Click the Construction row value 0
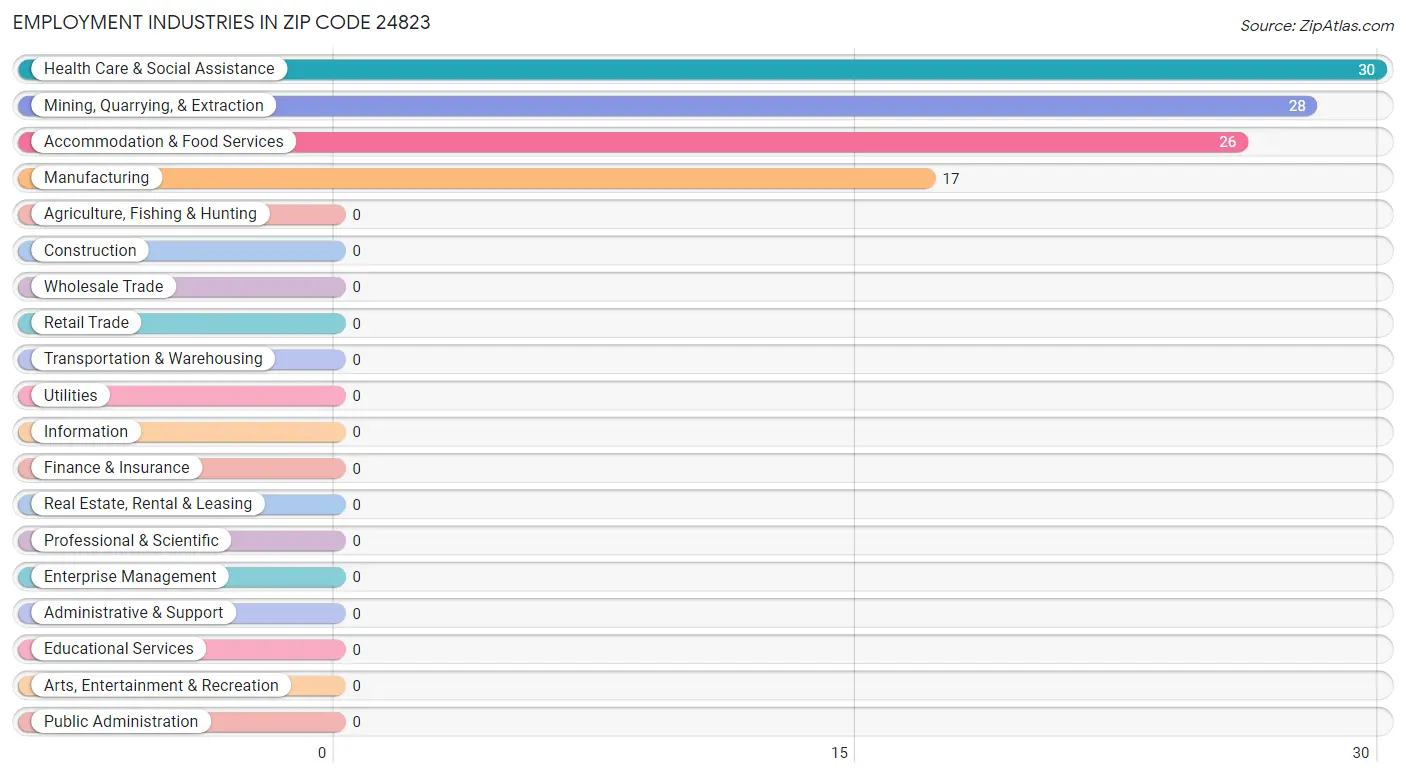This screenshot has height=776, width=1406. pos(356,251)
